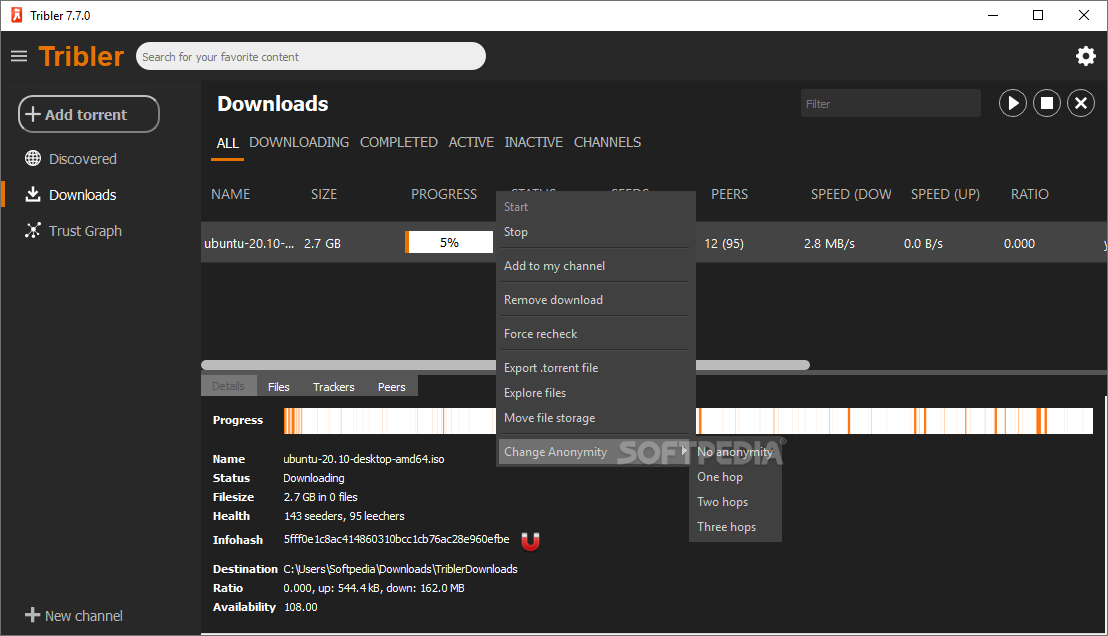Sort by the PEERS column header
The image size is (1108, 636).
click(x=729, y=194)
